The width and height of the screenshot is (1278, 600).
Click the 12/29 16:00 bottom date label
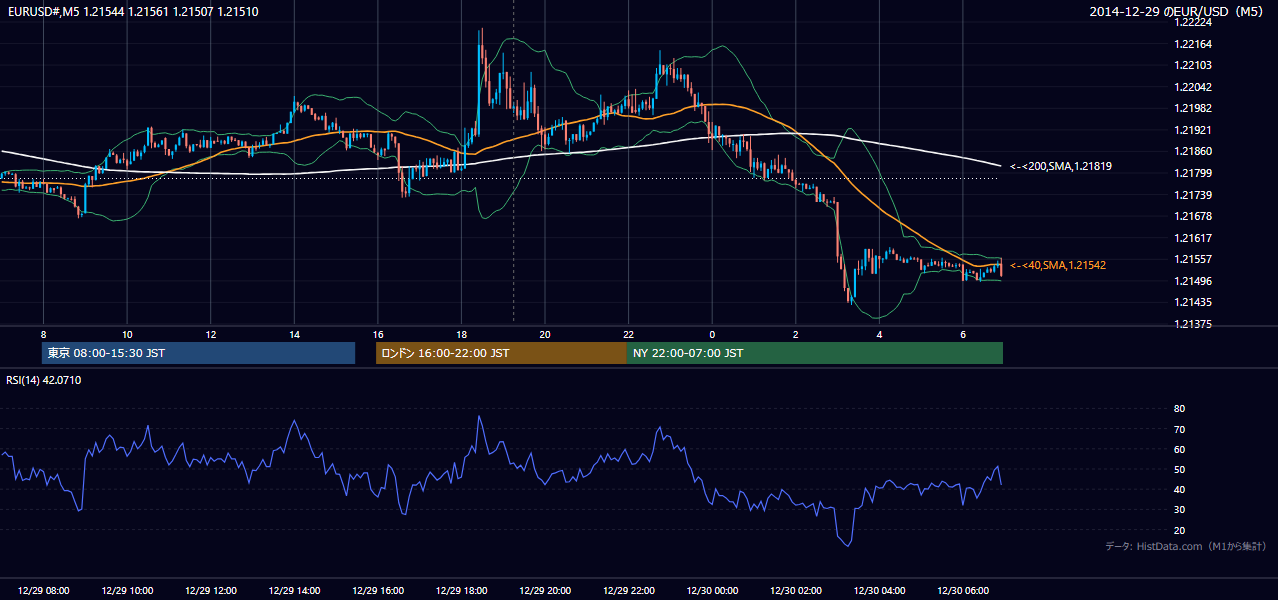(x=378, y=591)
